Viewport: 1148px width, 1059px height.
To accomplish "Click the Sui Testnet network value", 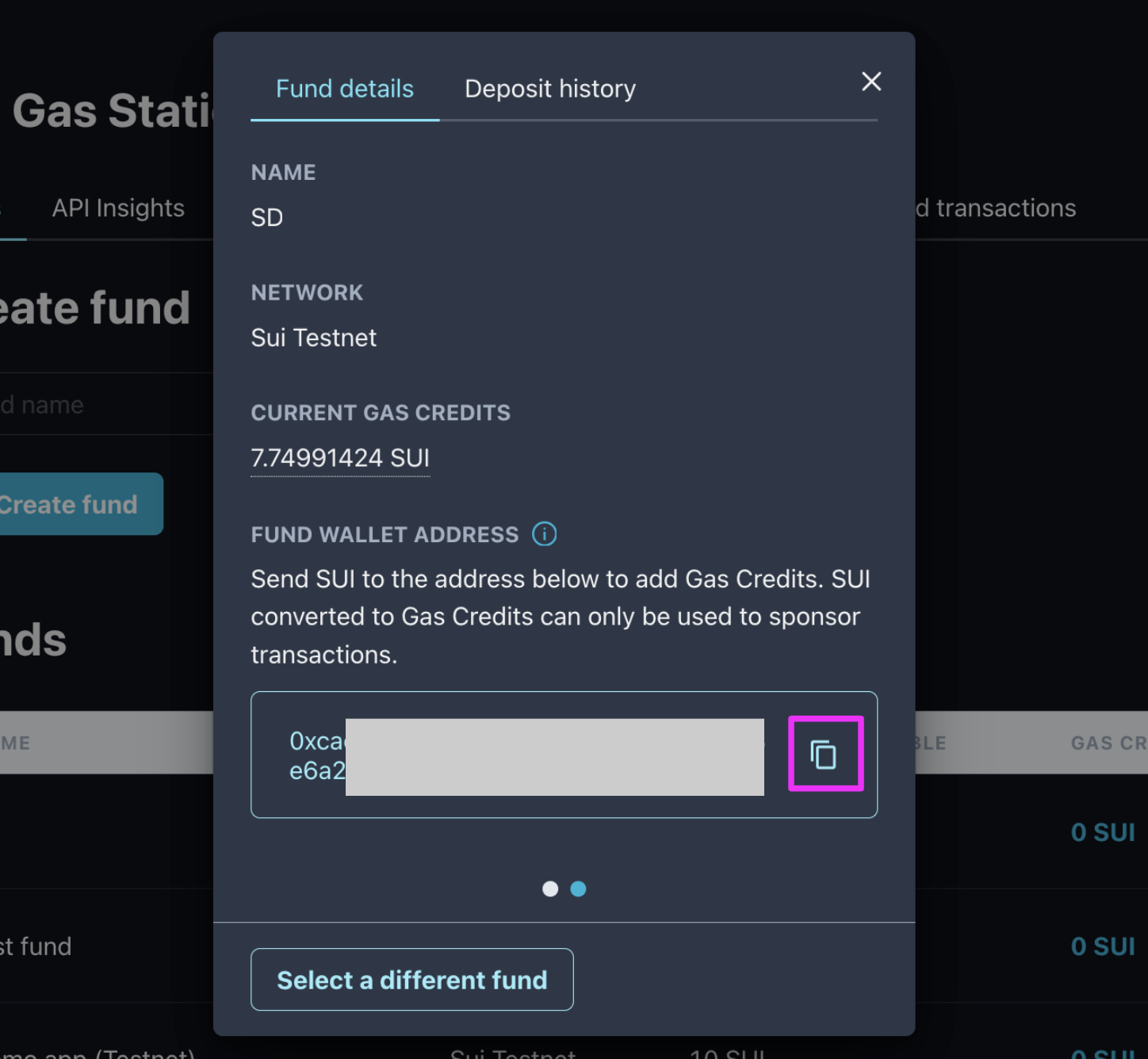I will coord(314,338).
